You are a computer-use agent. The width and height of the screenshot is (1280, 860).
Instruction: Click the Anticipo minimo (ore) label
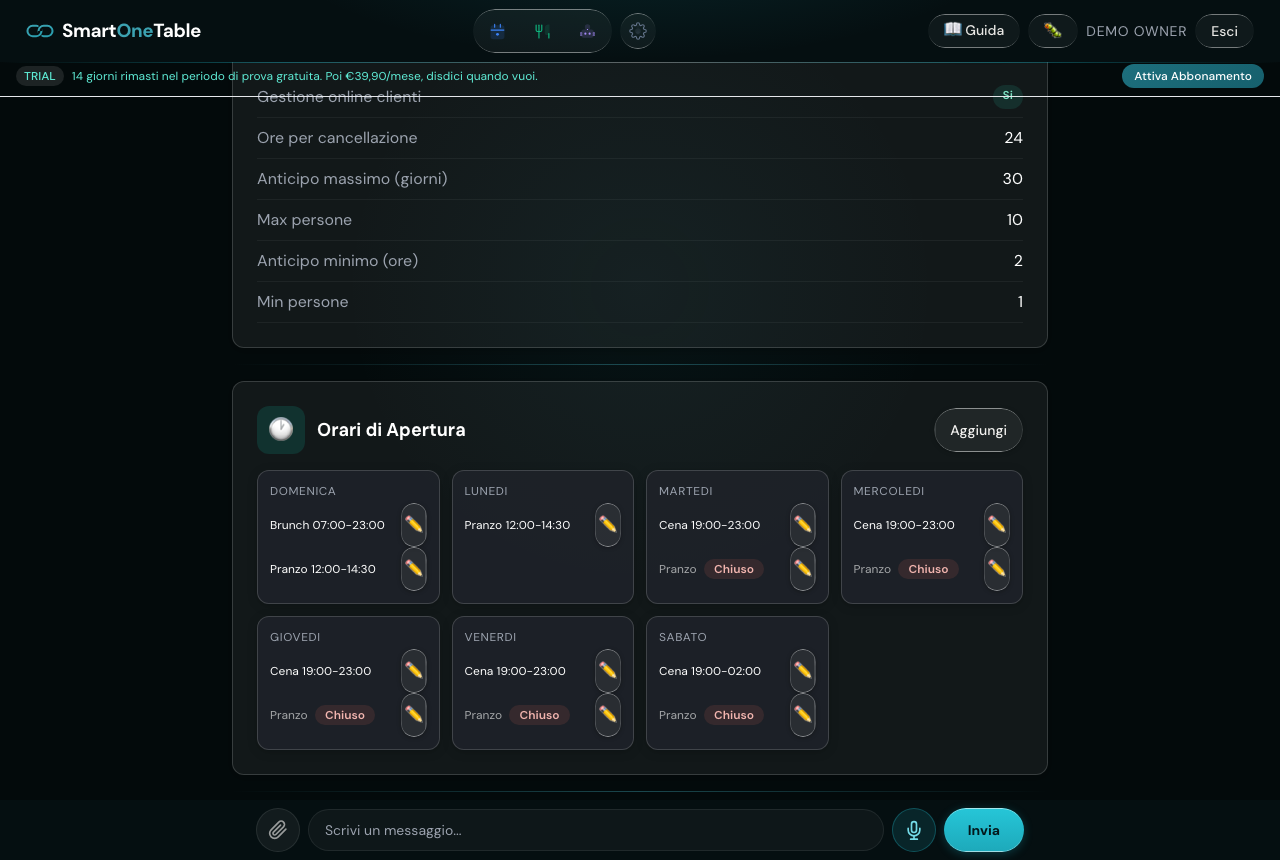click(338, 261)
